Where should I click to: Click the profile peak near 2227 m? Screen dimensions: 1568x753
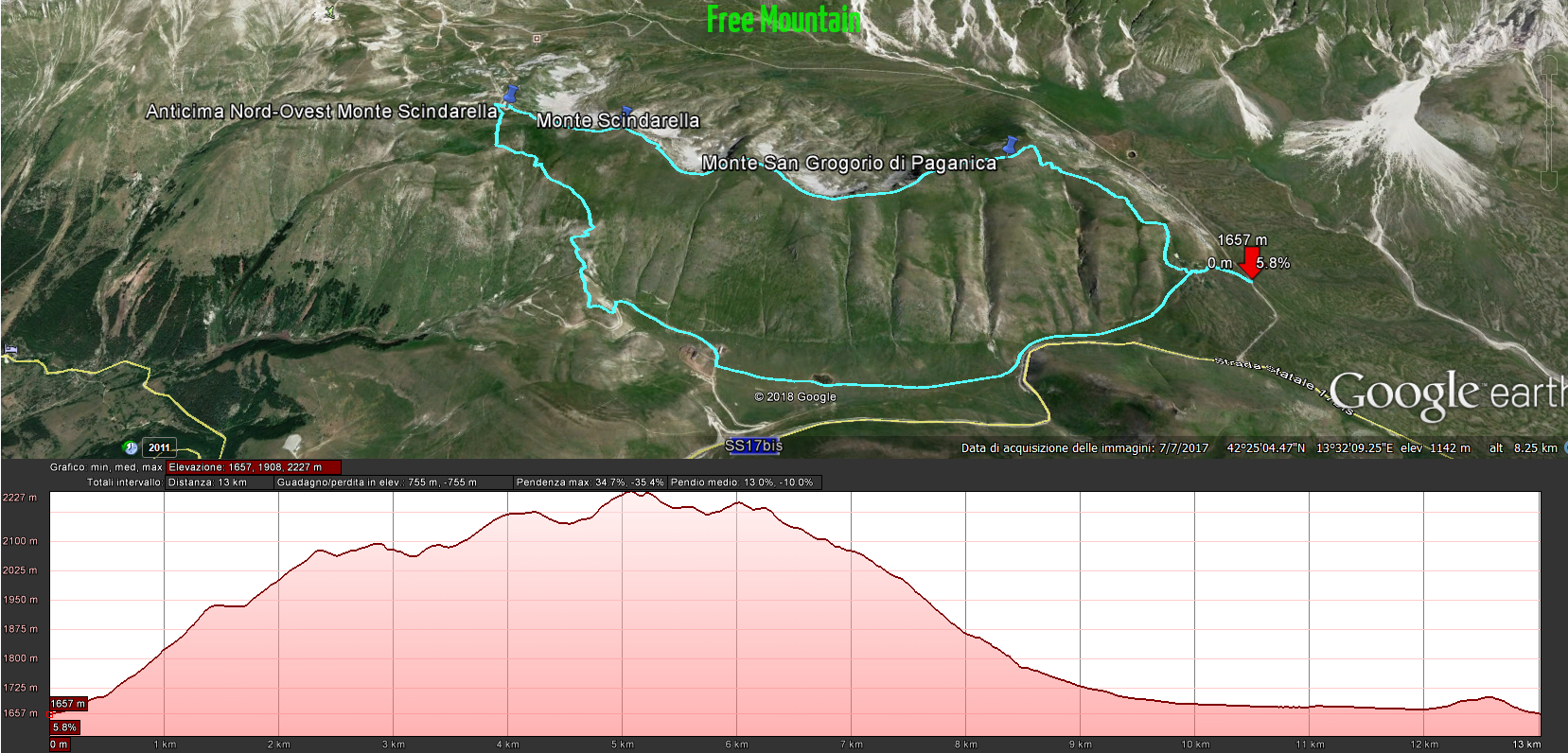click(632, 494)
